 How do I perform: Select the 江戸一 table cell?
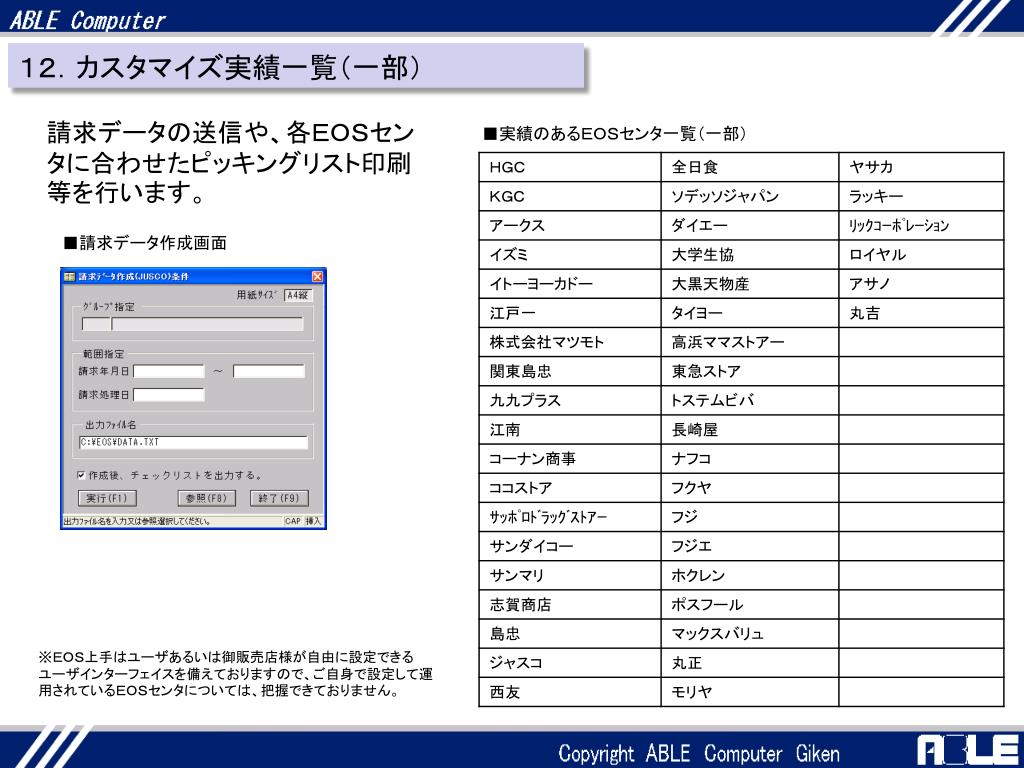569,313
